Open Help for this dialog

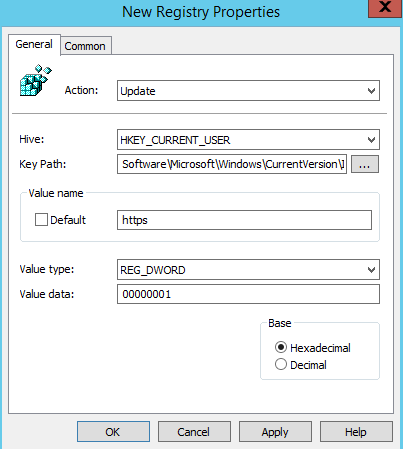pyautogui.click(x=356, y=432)
